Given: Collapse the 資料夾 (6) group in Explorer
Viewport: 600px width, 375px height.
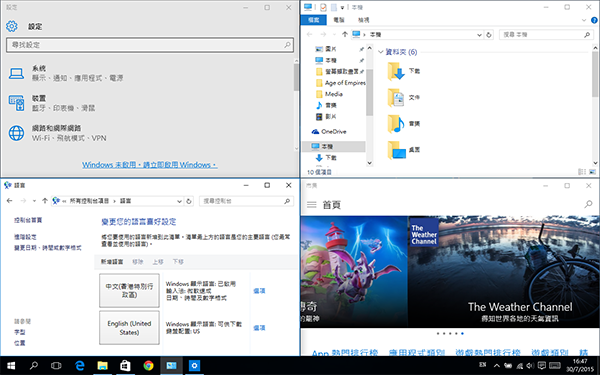Looking at the screenshot, I should 381,52.
